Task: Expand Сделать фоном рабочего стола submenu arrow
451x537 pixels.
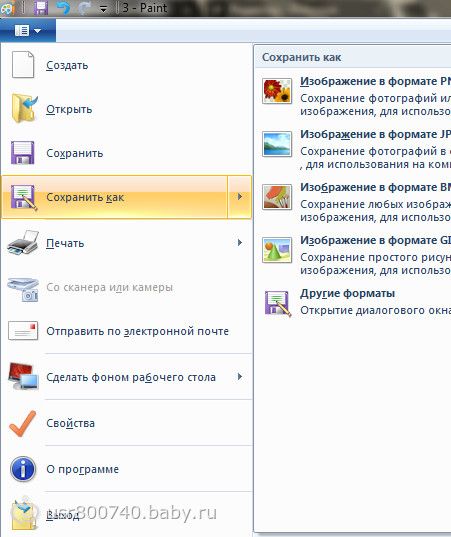Action: coord(240,377)
